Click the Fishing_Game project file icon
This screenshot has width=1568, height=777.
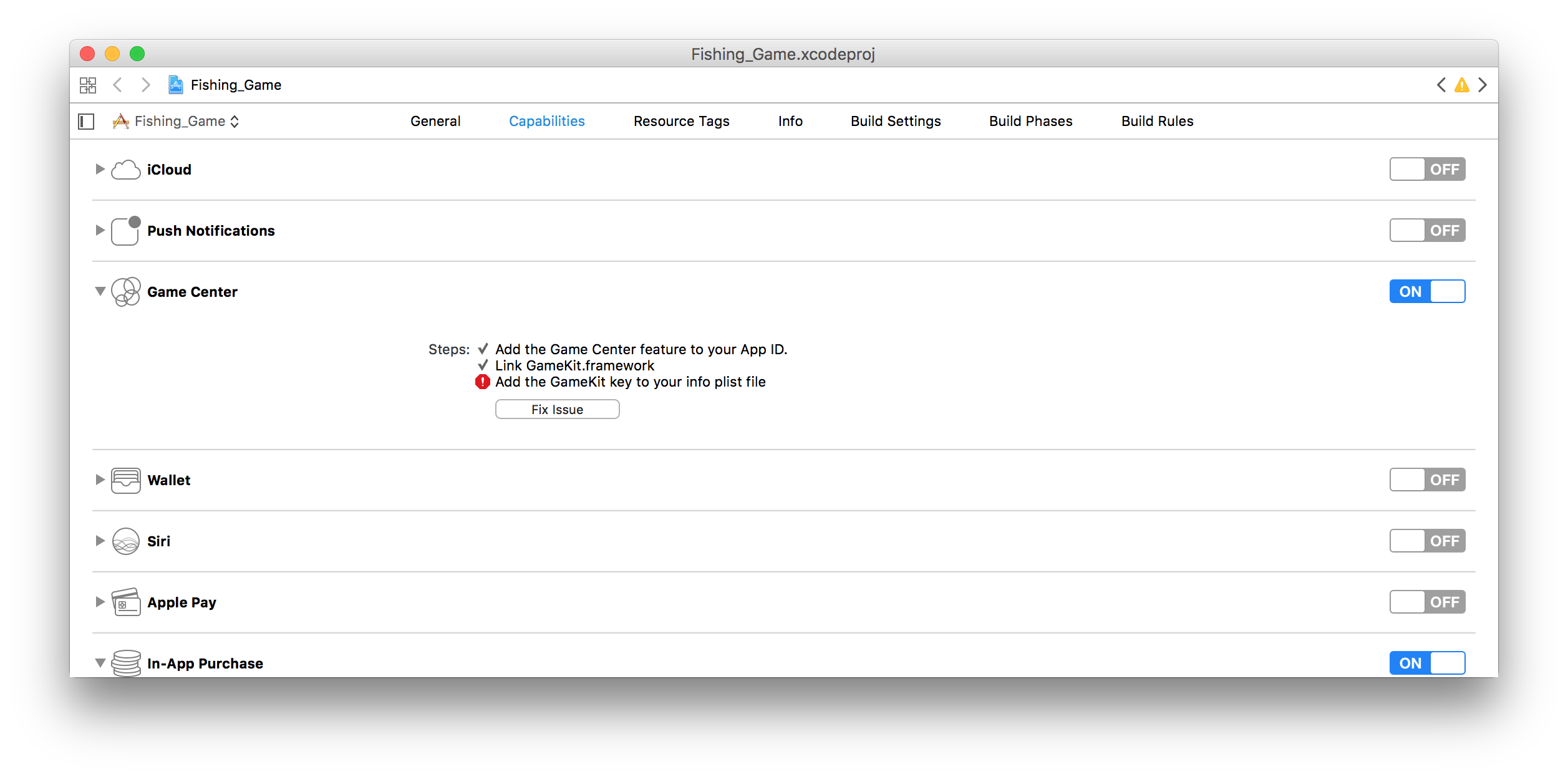tap(176, 85)
